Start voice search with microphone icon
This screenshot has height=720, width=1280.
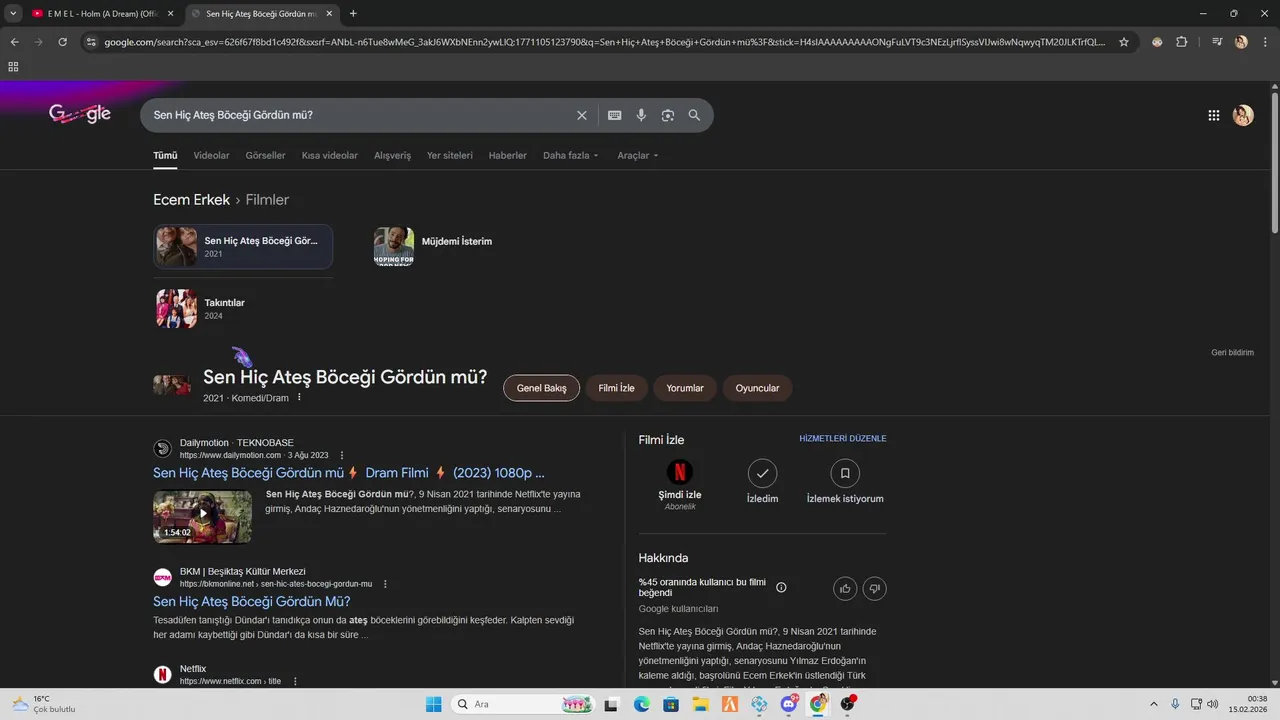pyautogui.click(x=641, y=115)
